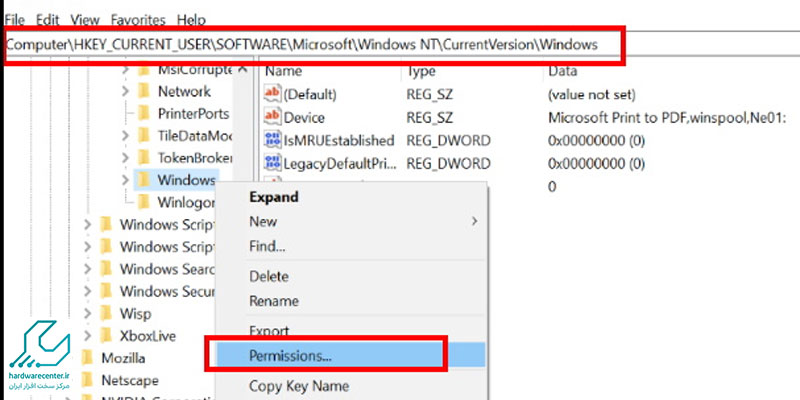Viewport: 800px width, 400px height.
Task: Expand the MsiCorrupte tree node
Action: [x=126, y=69]
